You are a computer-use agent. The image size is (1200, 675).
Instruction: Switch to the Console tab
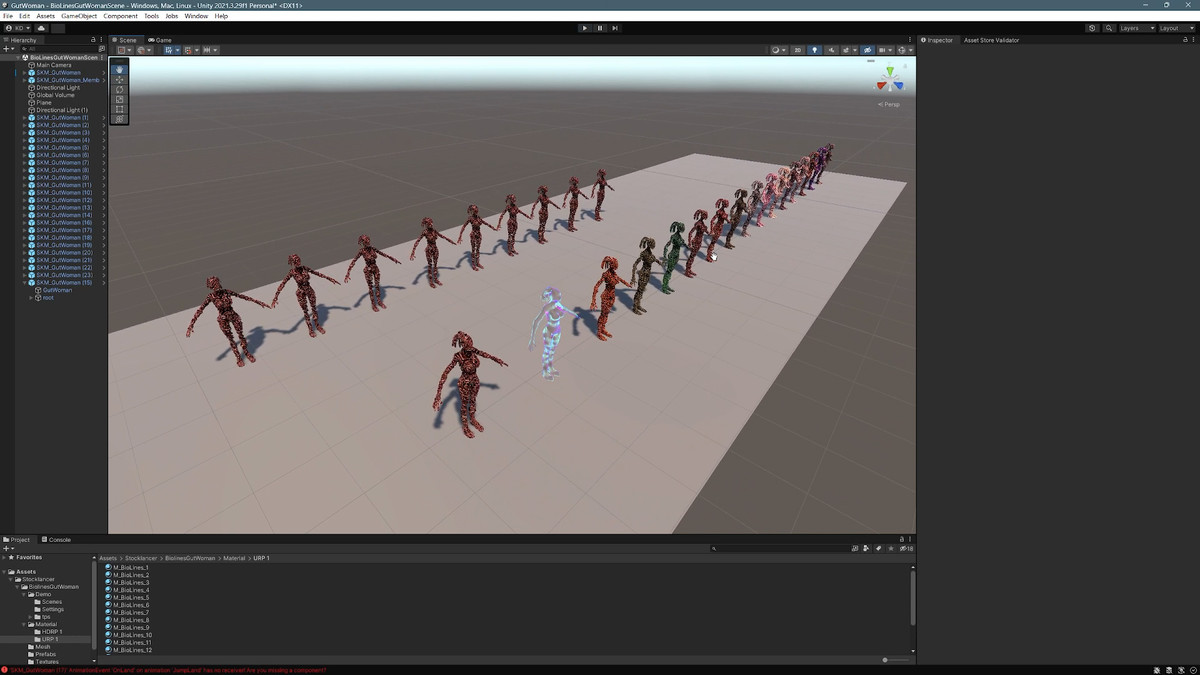[56, 540]
